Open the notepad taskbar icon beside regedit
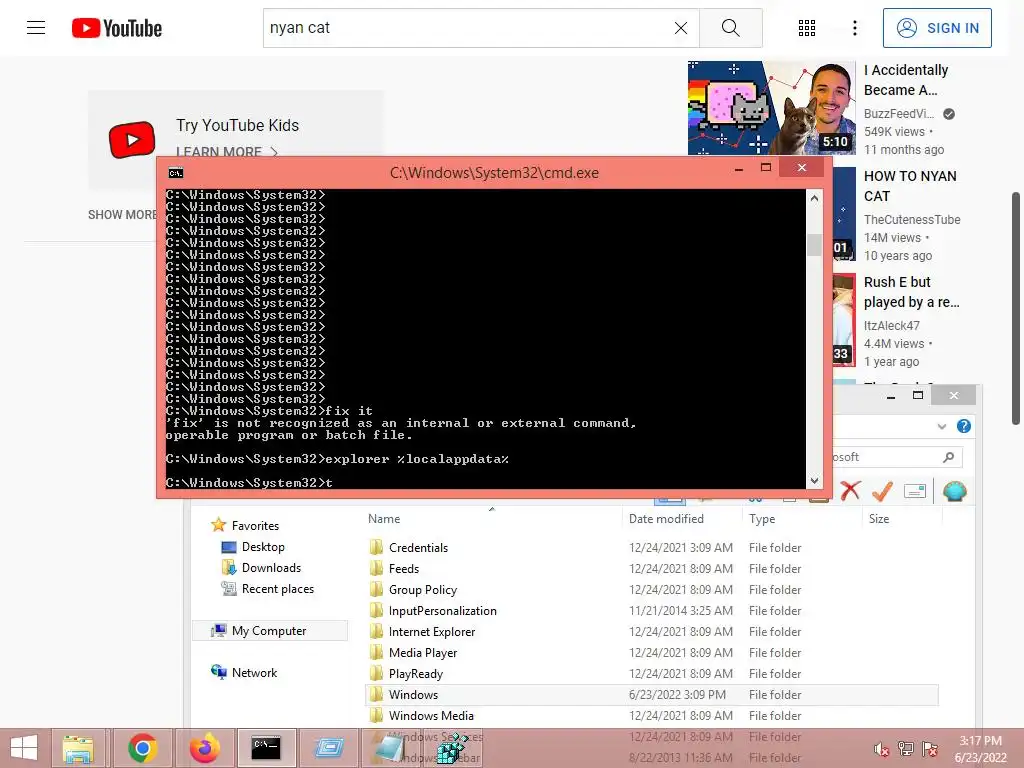Image resolution: width=1024 pixels, height=768 pixels. tap(391, 748)
